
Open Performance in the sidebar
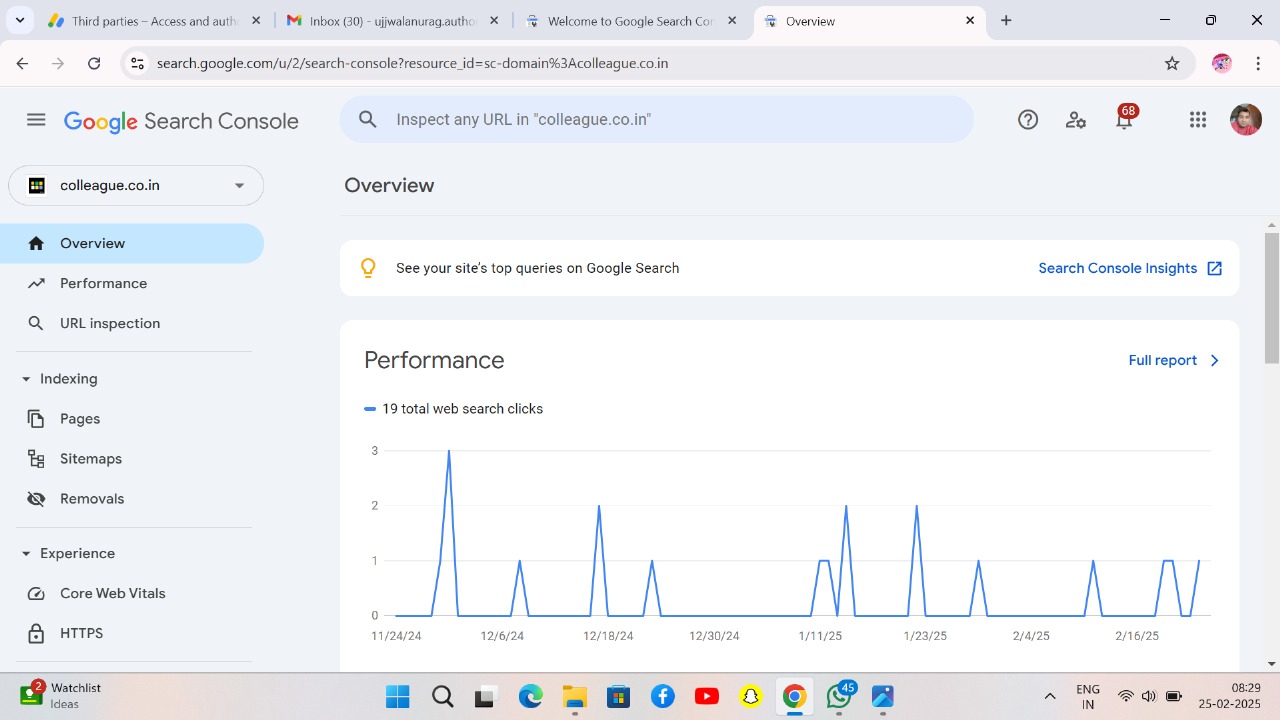(132, 283)
